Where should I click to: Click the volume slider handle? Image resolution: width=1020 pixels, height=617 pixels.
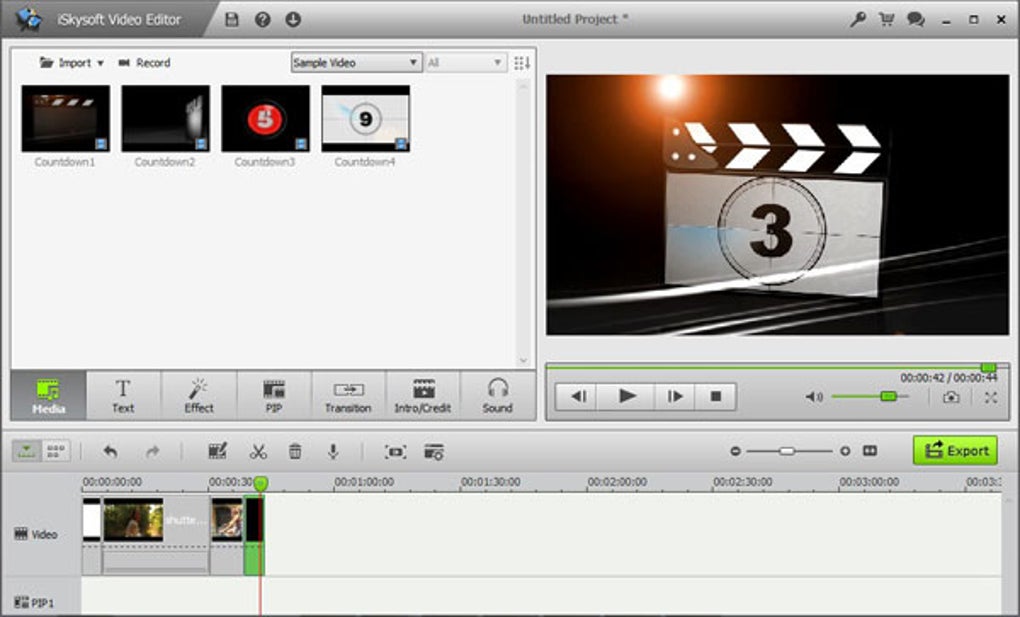click(888, 396)
